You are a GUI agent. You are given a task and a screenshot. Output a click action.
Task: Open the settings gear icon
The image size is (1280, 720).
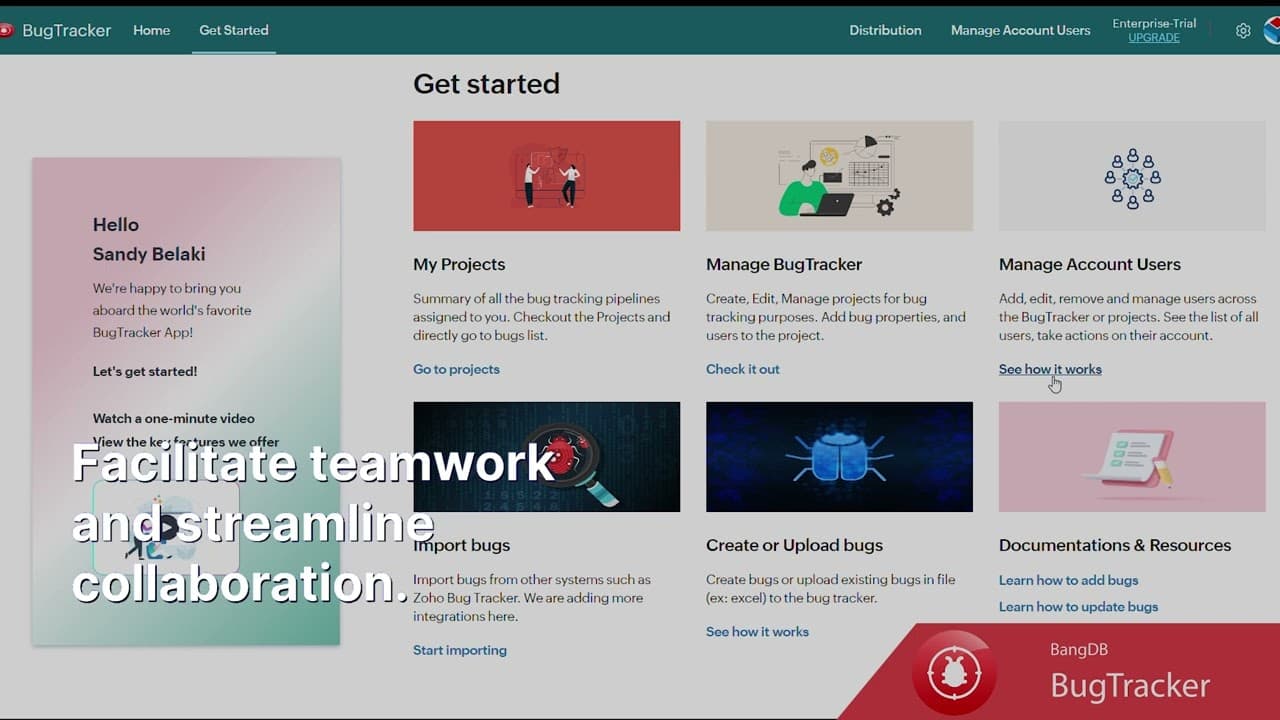point(1243,30)
